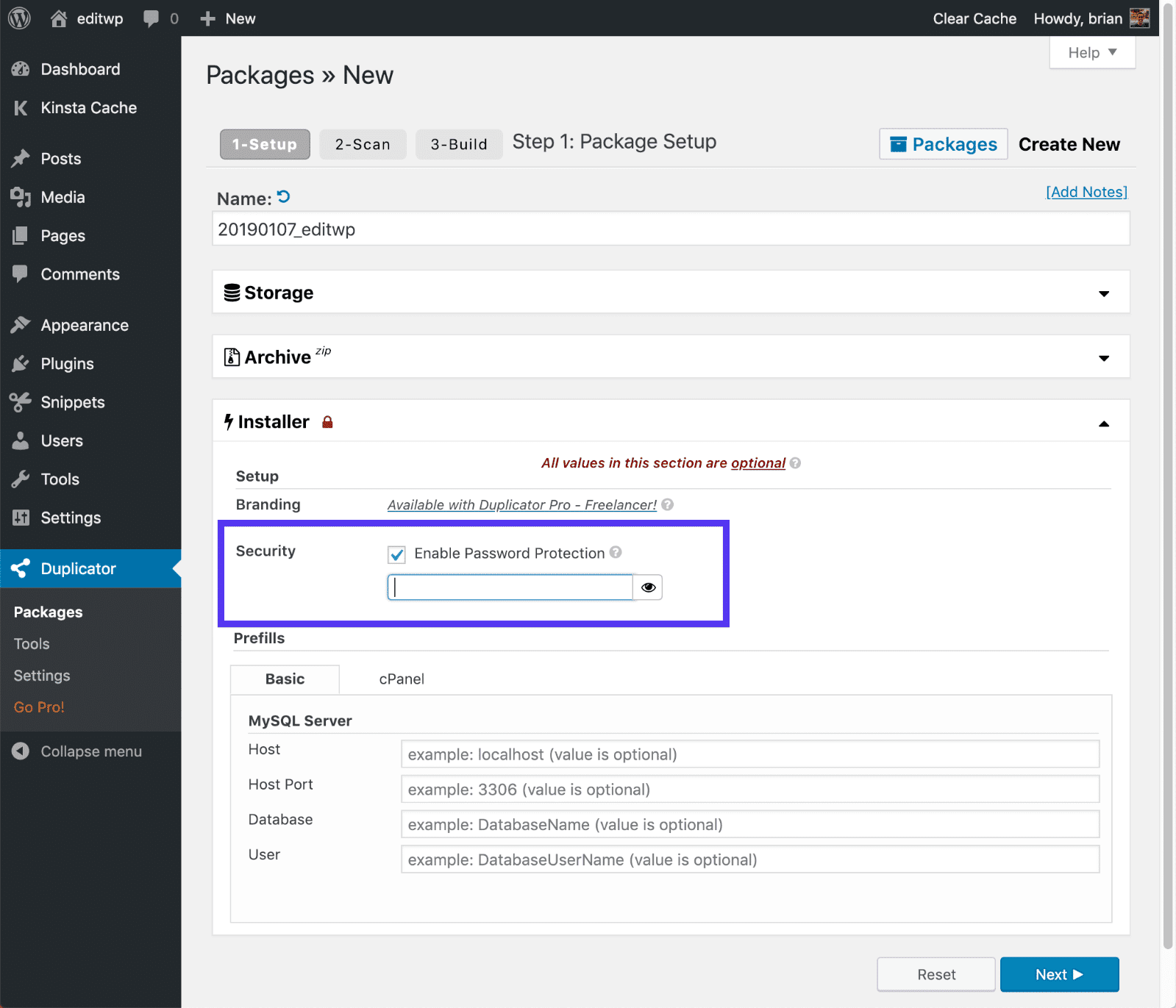Collapse the Installer section
Viewport: 1176px width, 1008px height.
[1103, 423]
